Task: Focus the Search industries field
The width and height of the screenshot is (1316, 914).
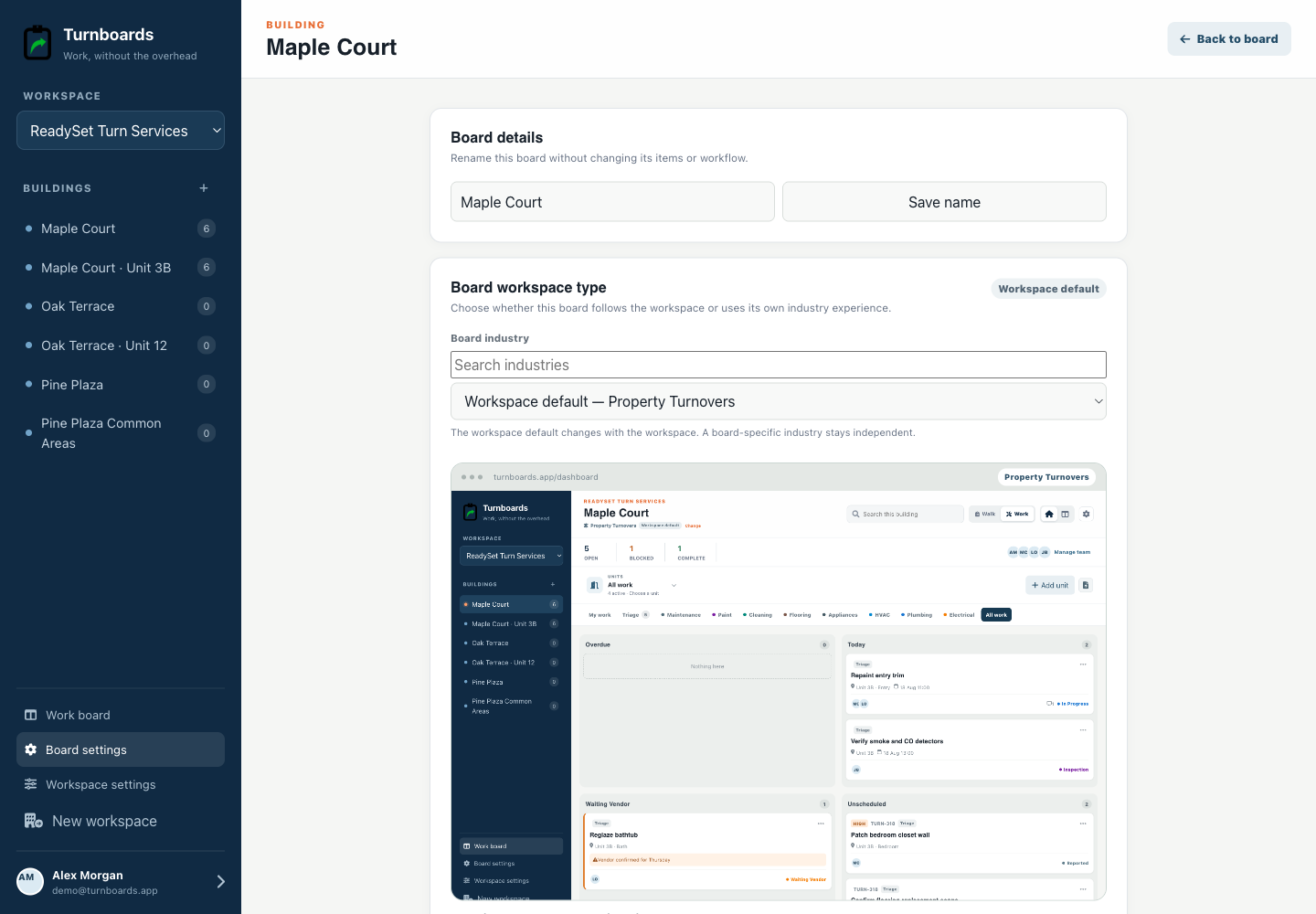Action: click(x=778, y=365)
